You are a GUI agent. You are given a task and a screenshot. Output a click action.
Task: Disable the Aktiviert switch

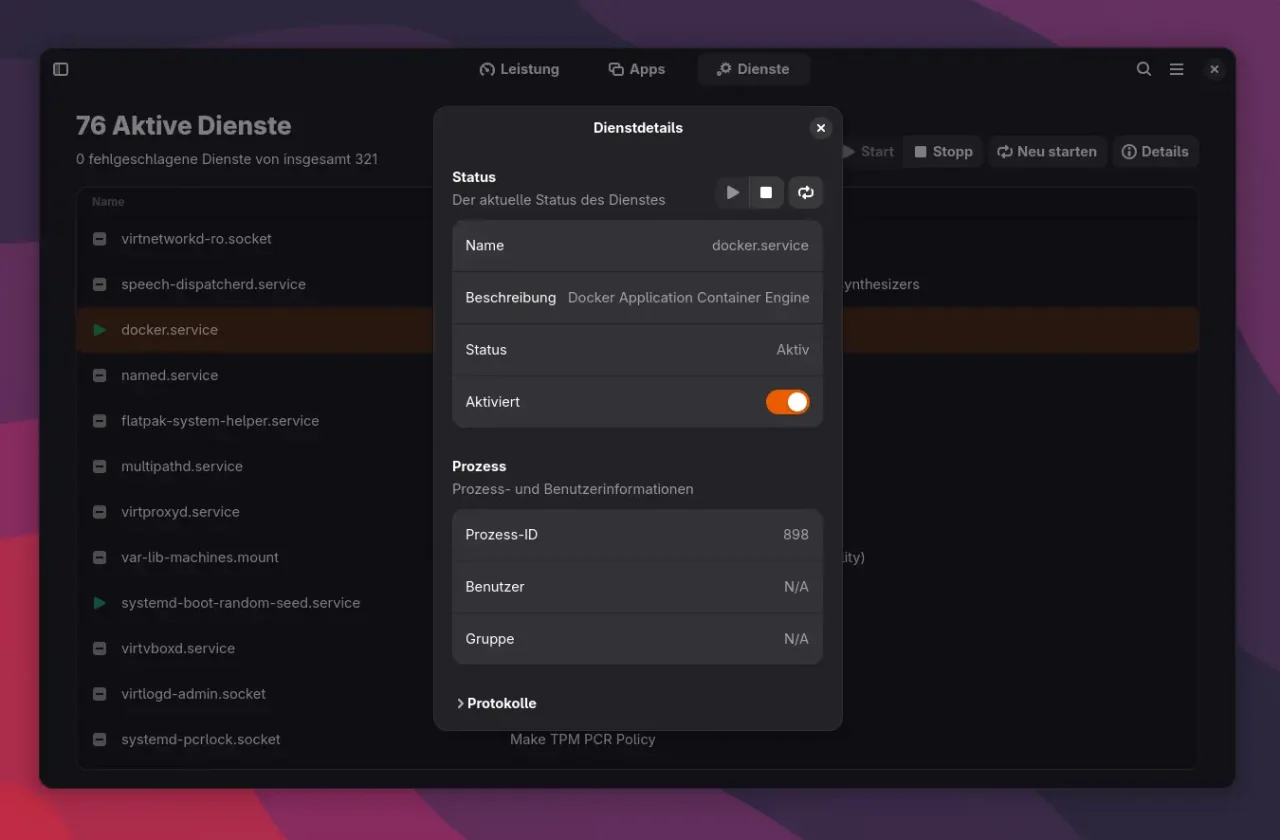point(787,402)
